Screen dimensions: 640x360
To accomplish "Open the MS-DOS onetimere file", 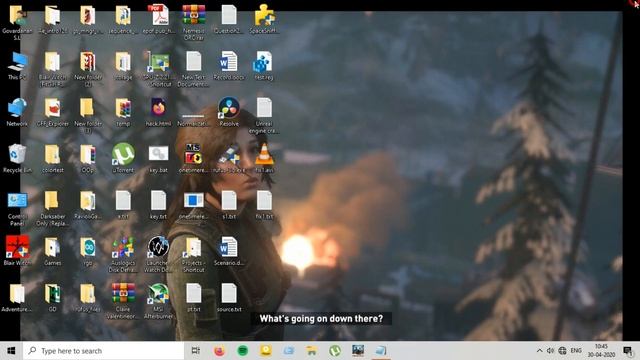I will click(193, 158).
